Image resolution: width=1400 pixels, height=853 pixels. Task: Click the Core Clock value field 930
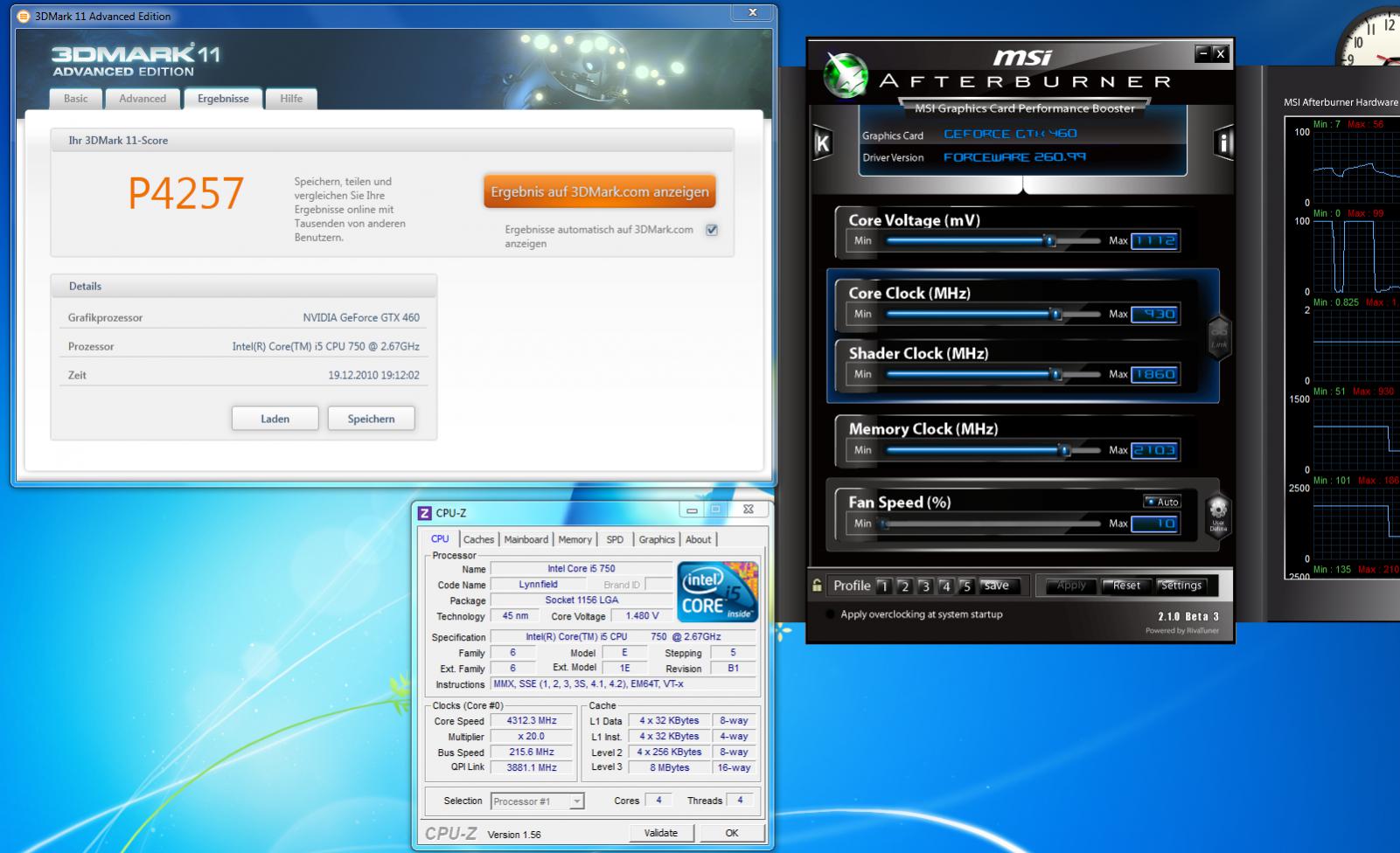[x=1154, y=314]
